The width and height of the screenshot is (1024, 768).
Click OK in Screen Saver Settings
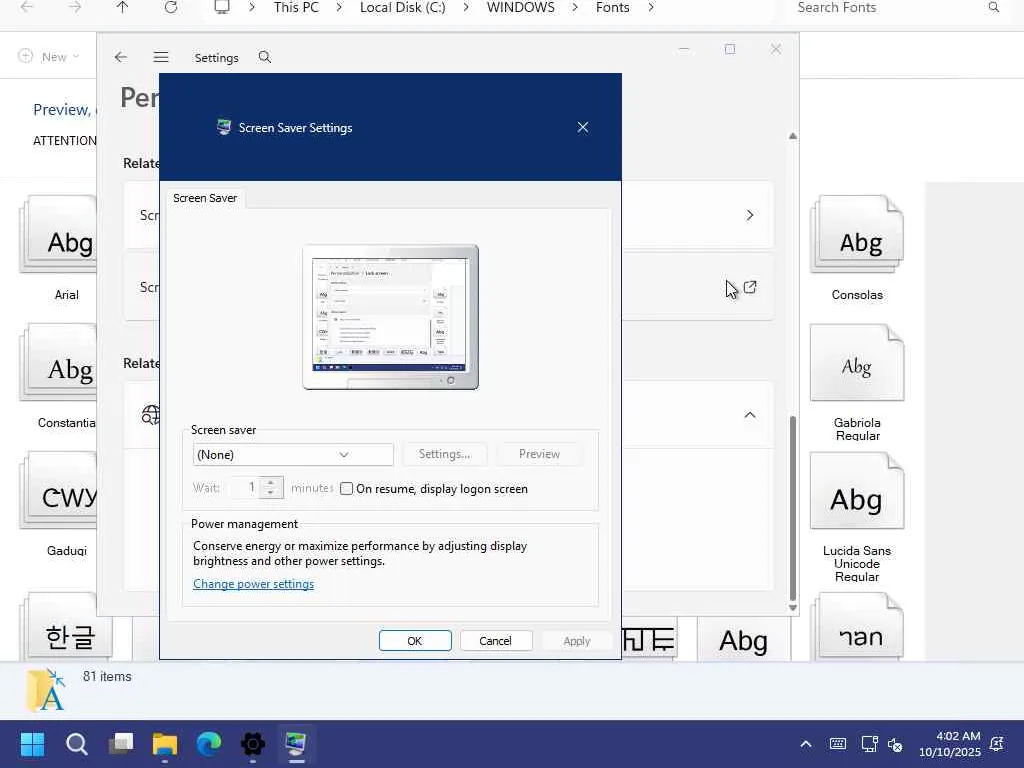coord(415,641)
